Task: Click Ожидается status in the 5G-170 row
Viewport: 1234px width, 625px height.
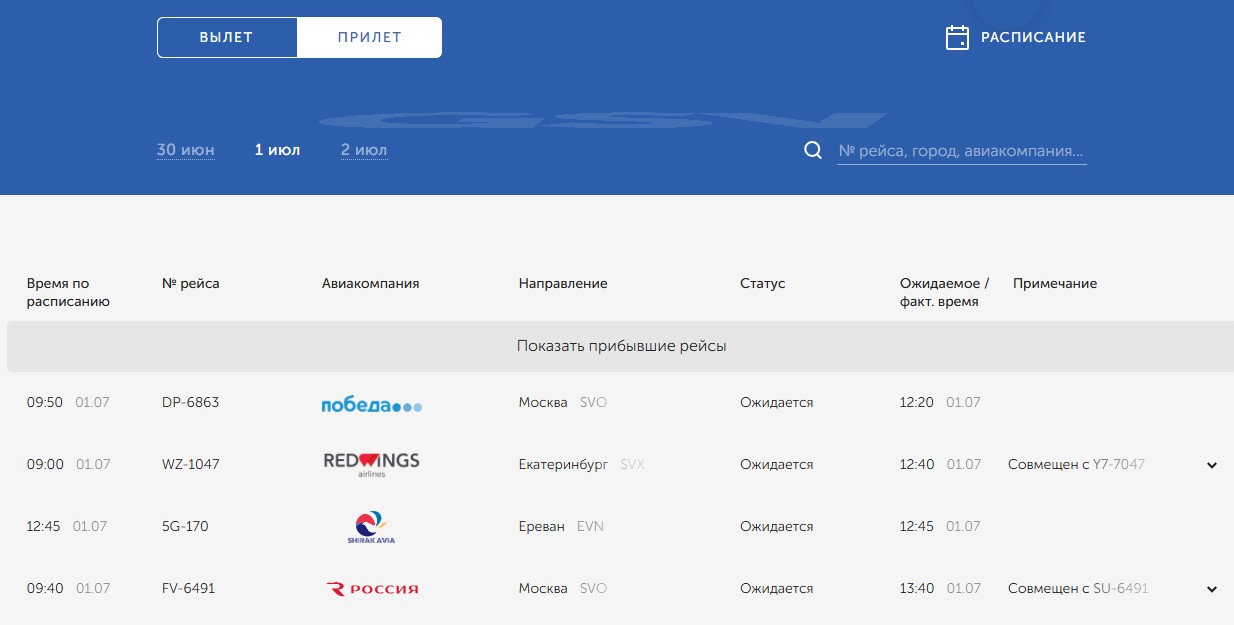Action: pos(777,526)
